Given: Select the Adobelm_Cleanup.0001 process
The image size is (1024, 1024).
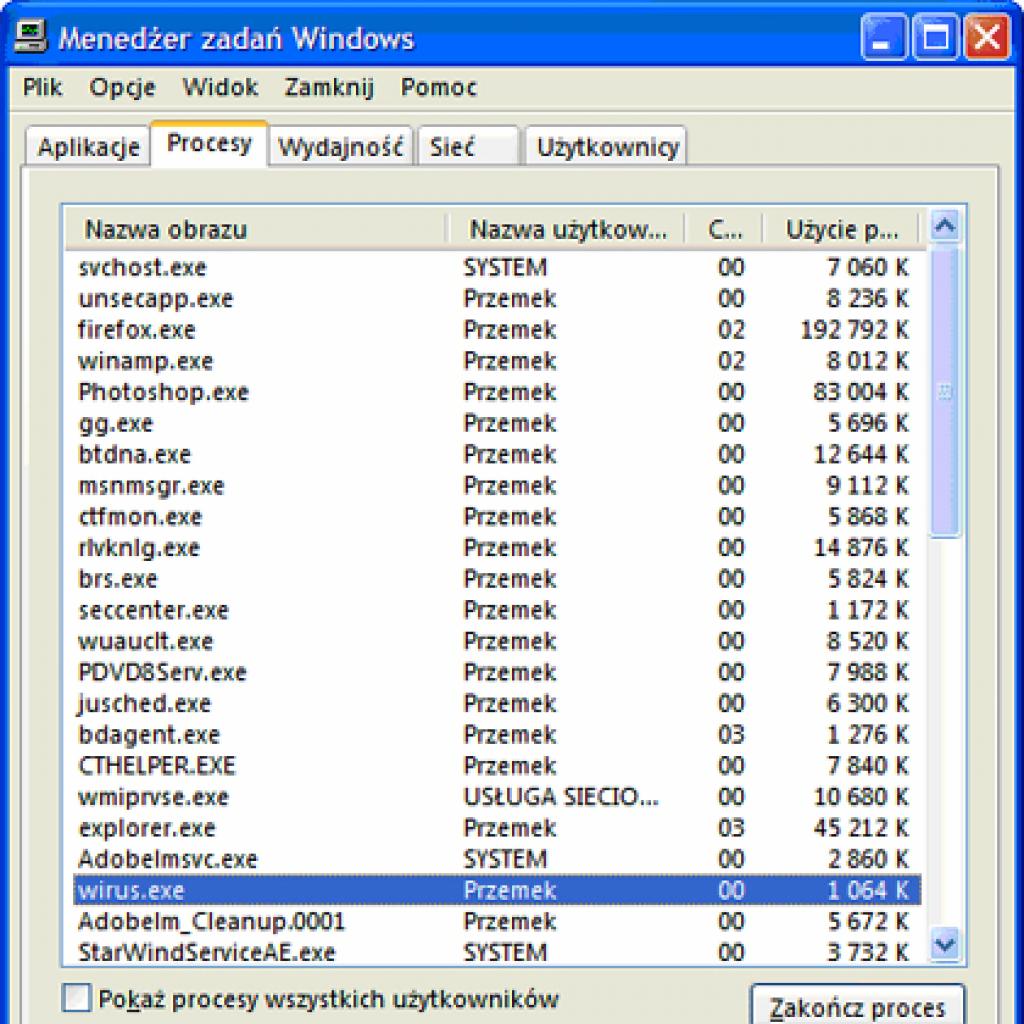Looking at the screenshot, I should pos(496,921).
